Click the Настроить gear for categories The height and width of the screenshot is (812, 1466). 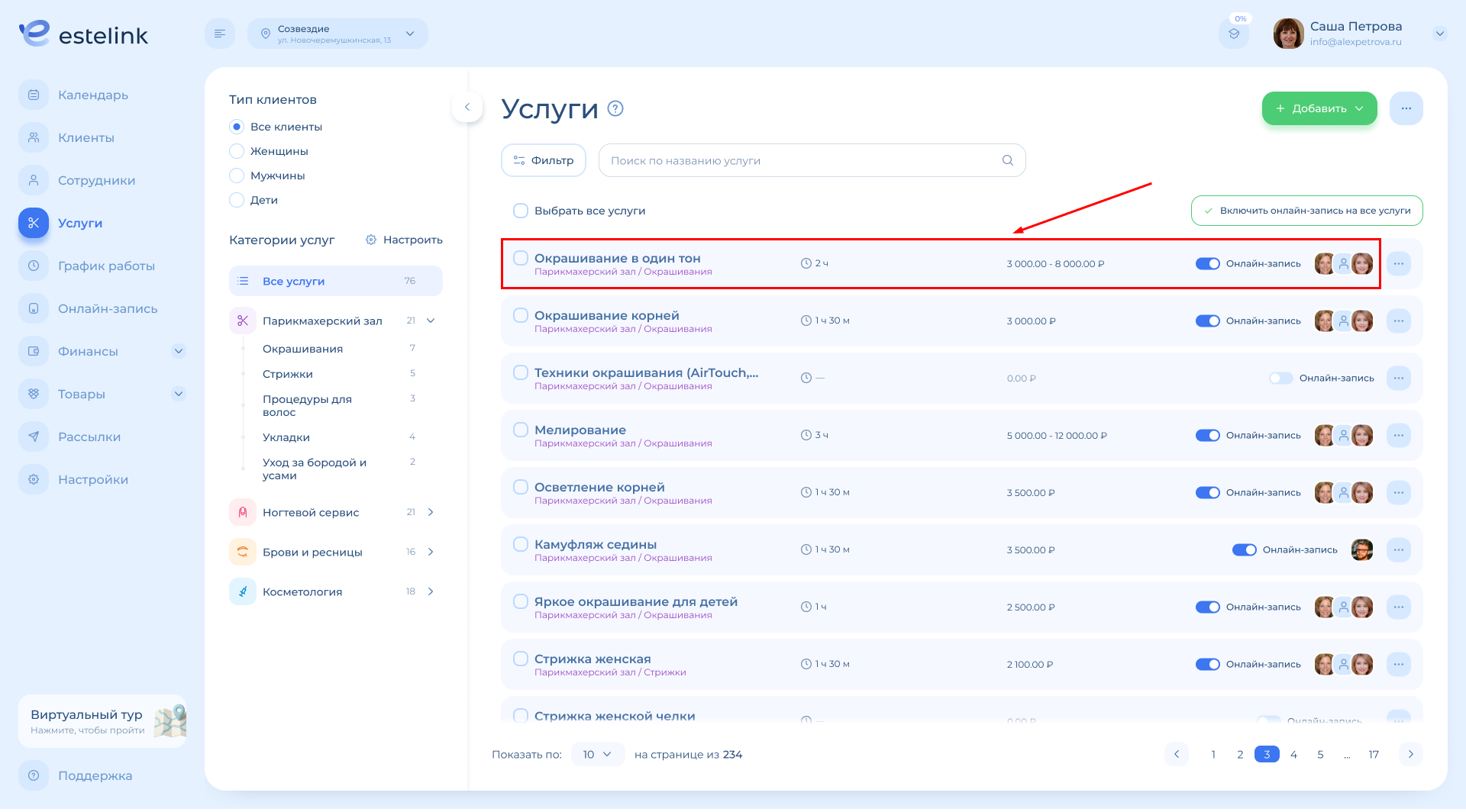pyautogui.click(x=404, y=240)
